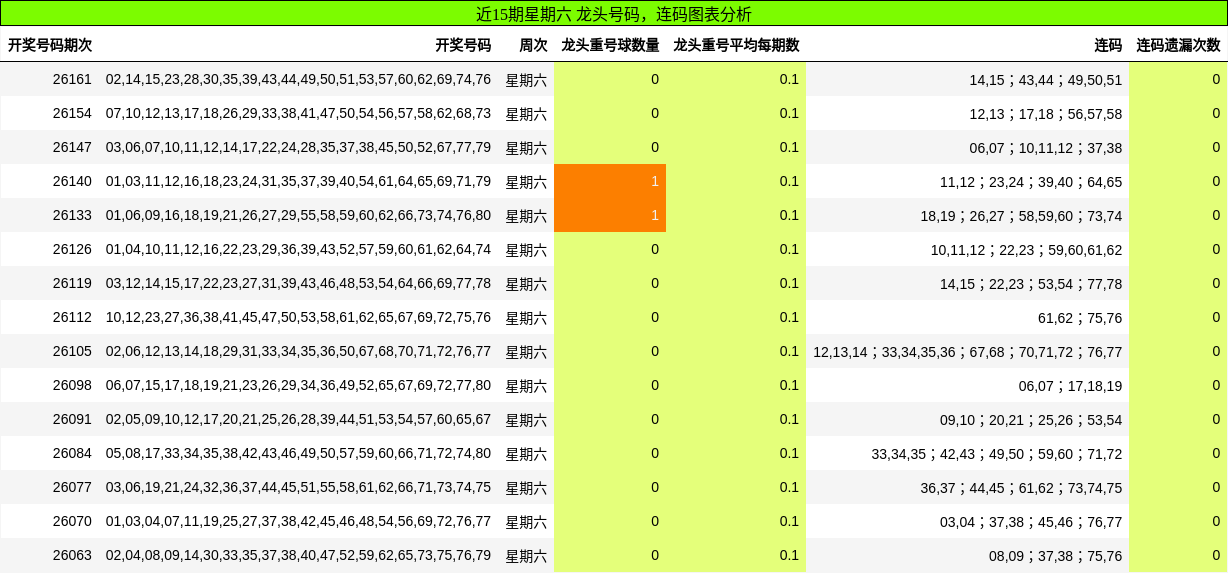Click drawn numbers starting 02,04,08,09,14
Screen dimensions: 1228x573
(299, 555)
